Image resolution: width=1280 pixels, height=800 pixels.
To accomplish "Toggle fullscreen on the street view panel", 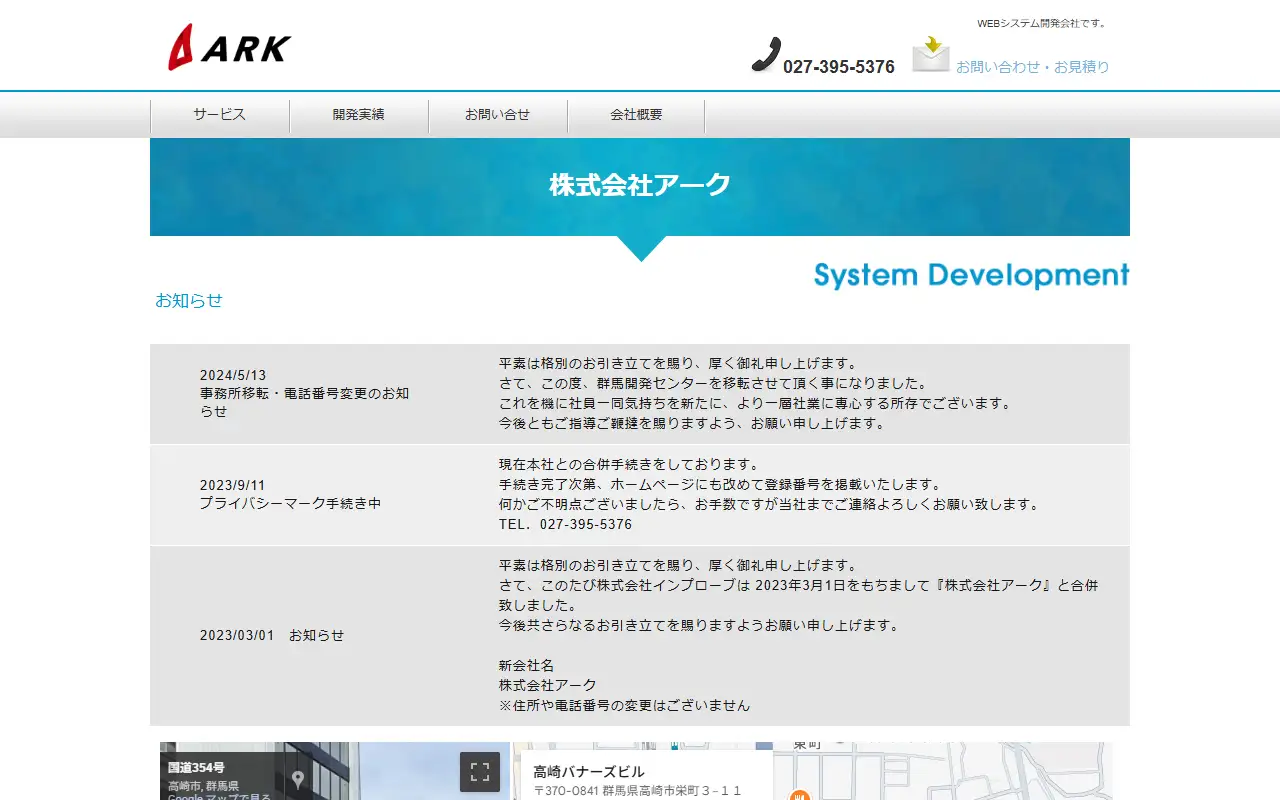I will coord(480,772).
